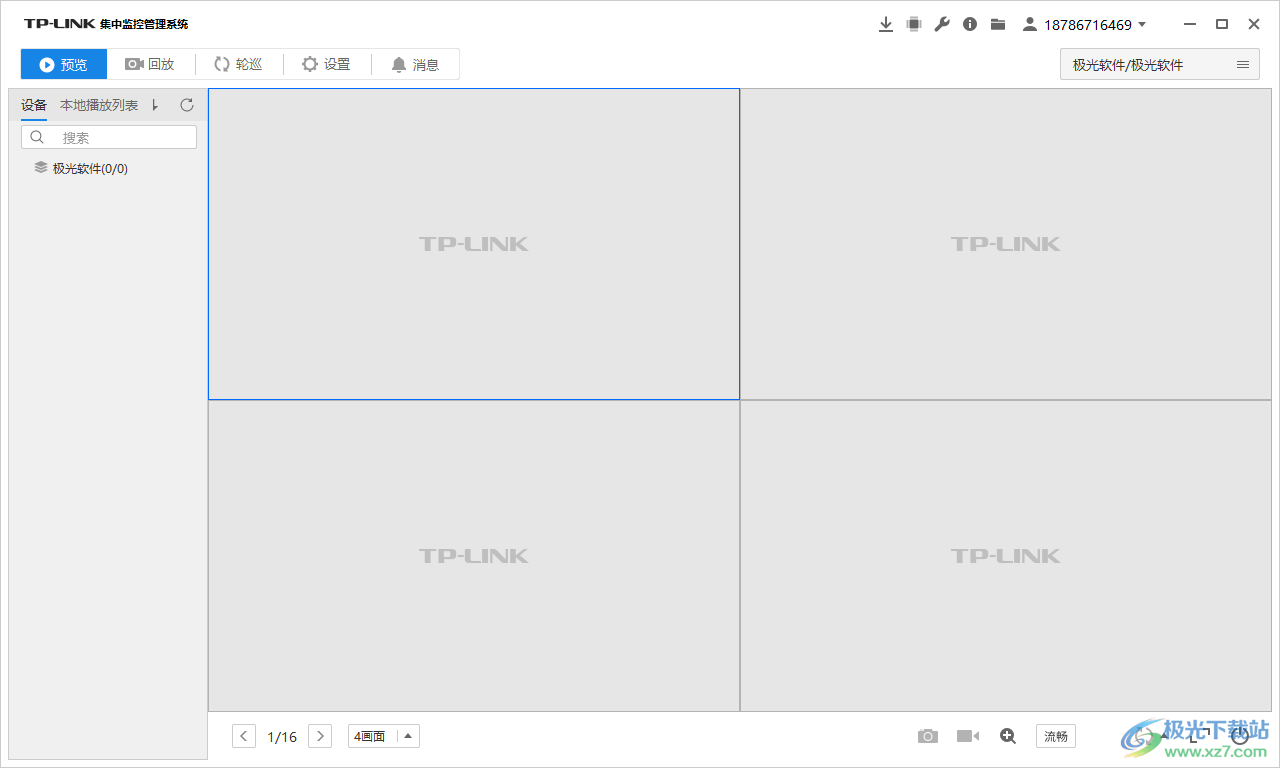
Task: Open the 消息 messages page
Action: coord(415,63)
